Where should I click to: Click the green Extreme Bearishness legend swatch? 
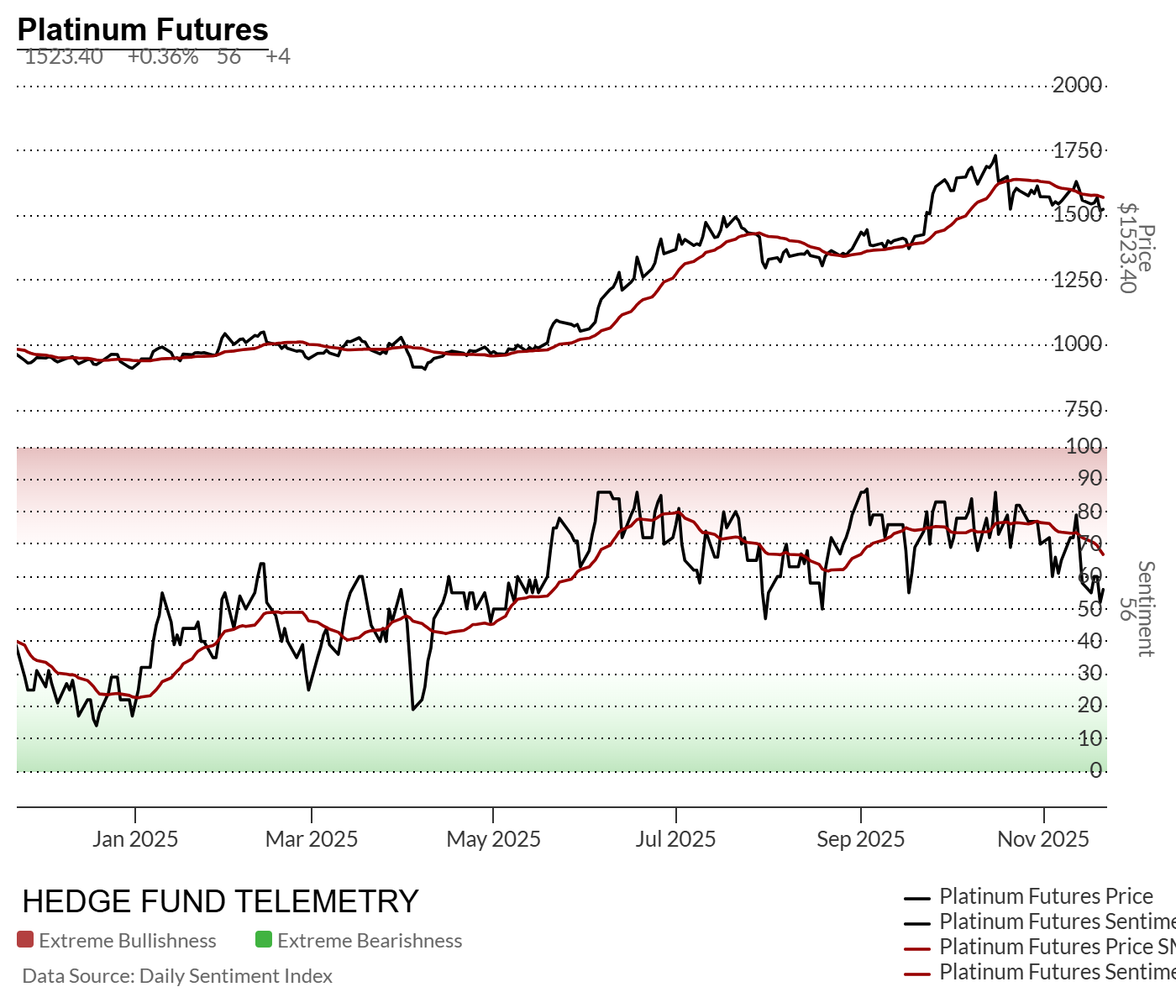coord(264,940)
